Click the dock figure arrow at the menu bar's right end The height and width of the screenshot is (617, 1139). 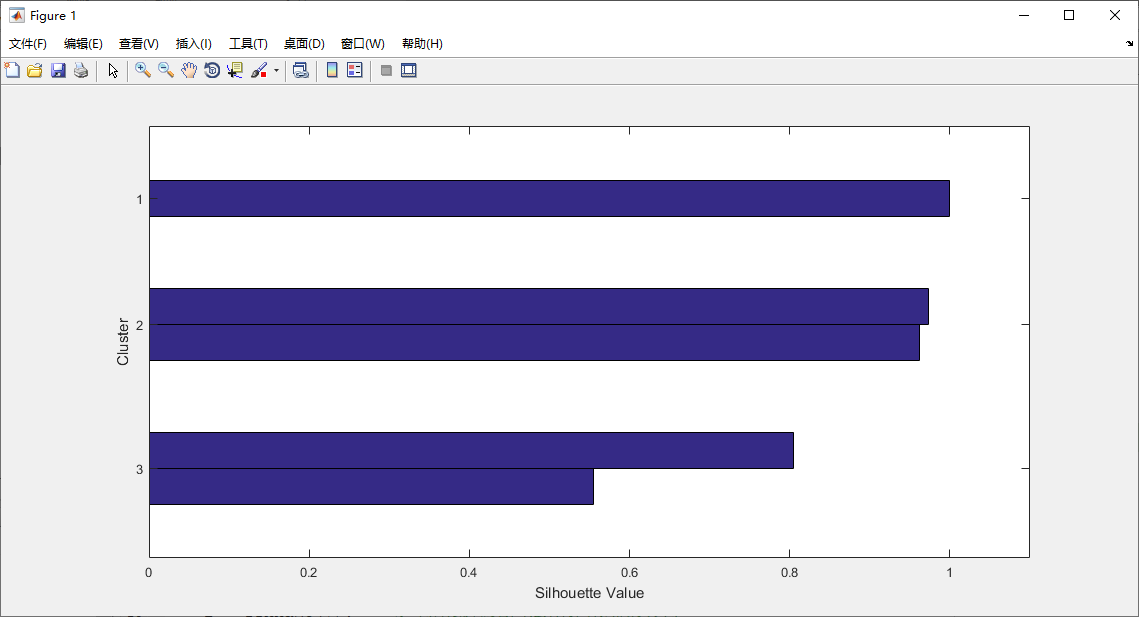[x=1130, y=44]
